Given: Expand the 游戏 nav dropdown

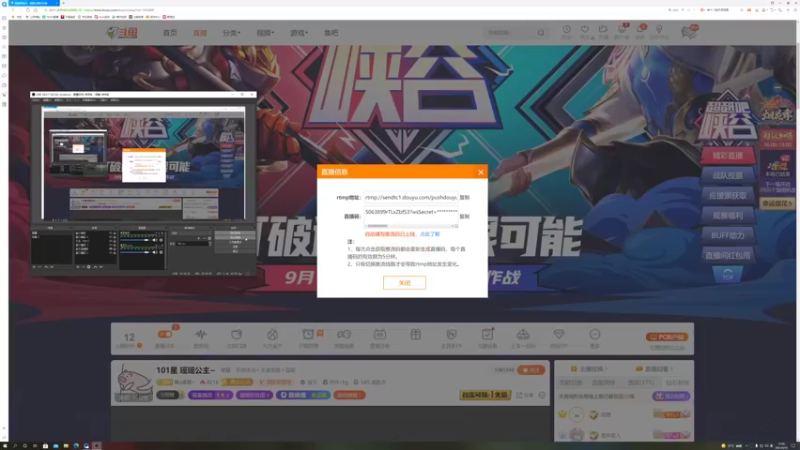Looking at the screenshot, I should (x=299, y=33).
